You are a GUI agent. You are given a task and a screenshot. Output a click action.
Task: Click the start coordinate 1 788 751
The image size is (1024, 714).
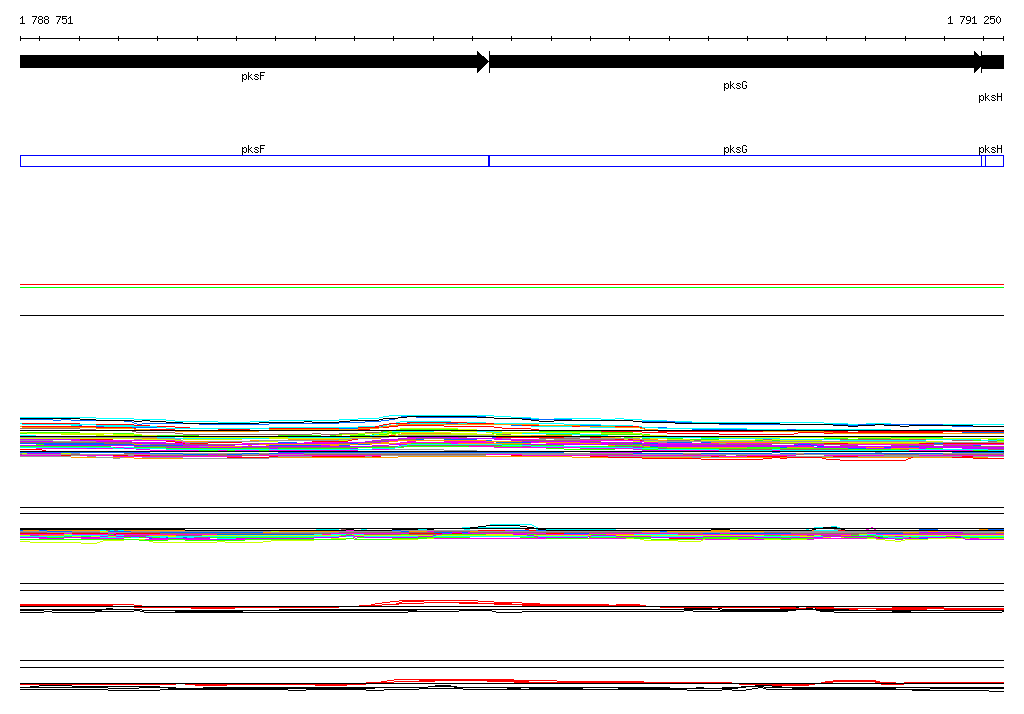[46, 20]
